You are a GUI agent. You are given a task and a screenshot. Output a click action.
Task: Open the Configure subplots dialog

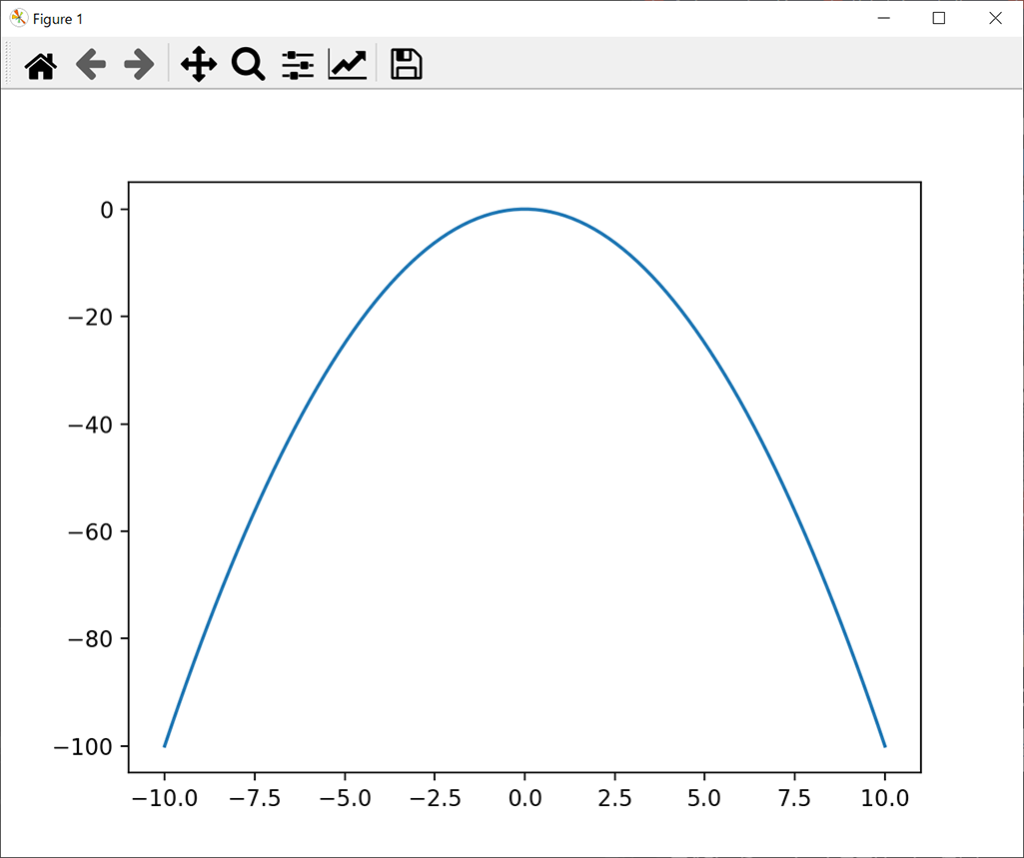pos(297,65)
